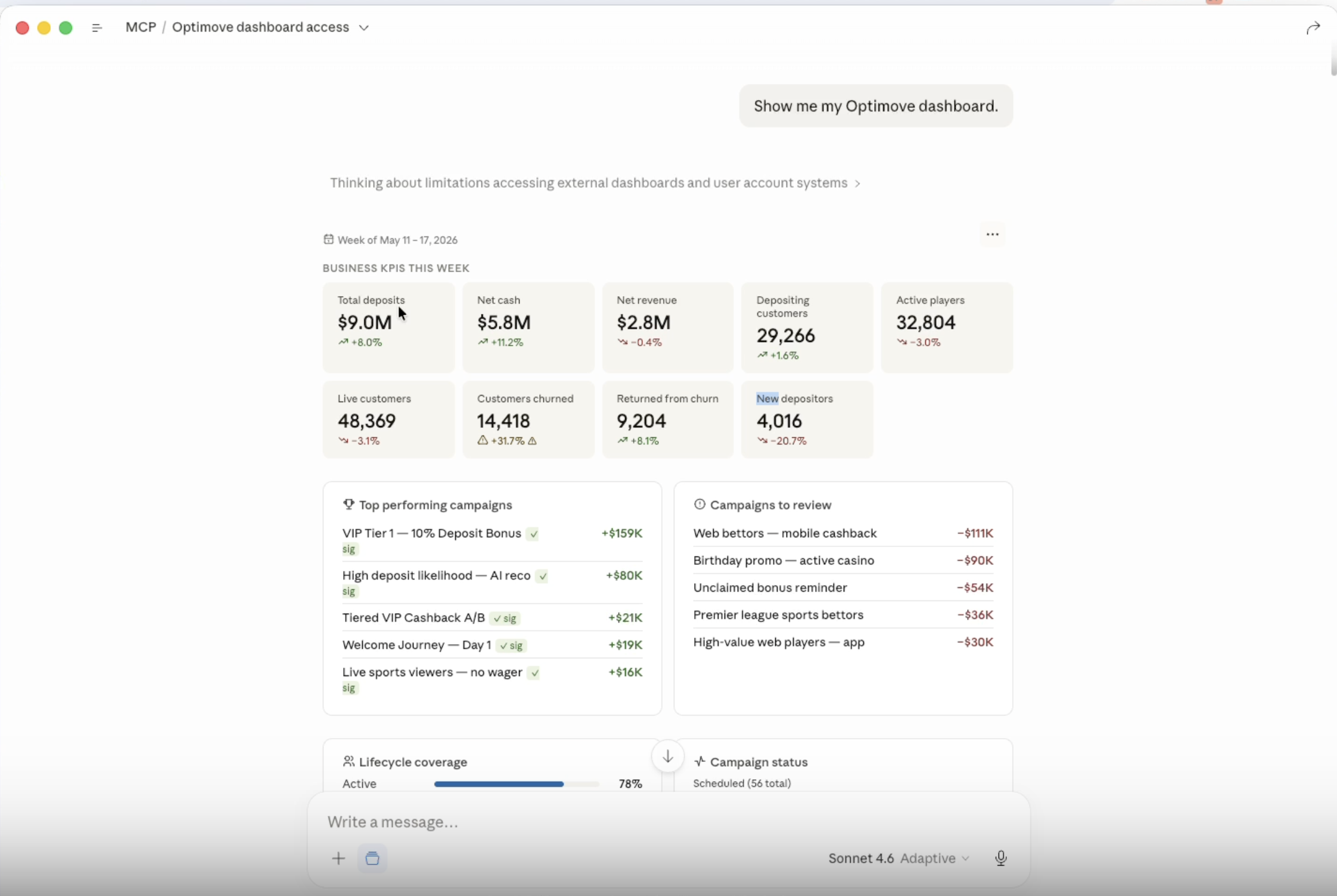
Task: Click 'High-value web players — app' row
Action: click(843, 642)
